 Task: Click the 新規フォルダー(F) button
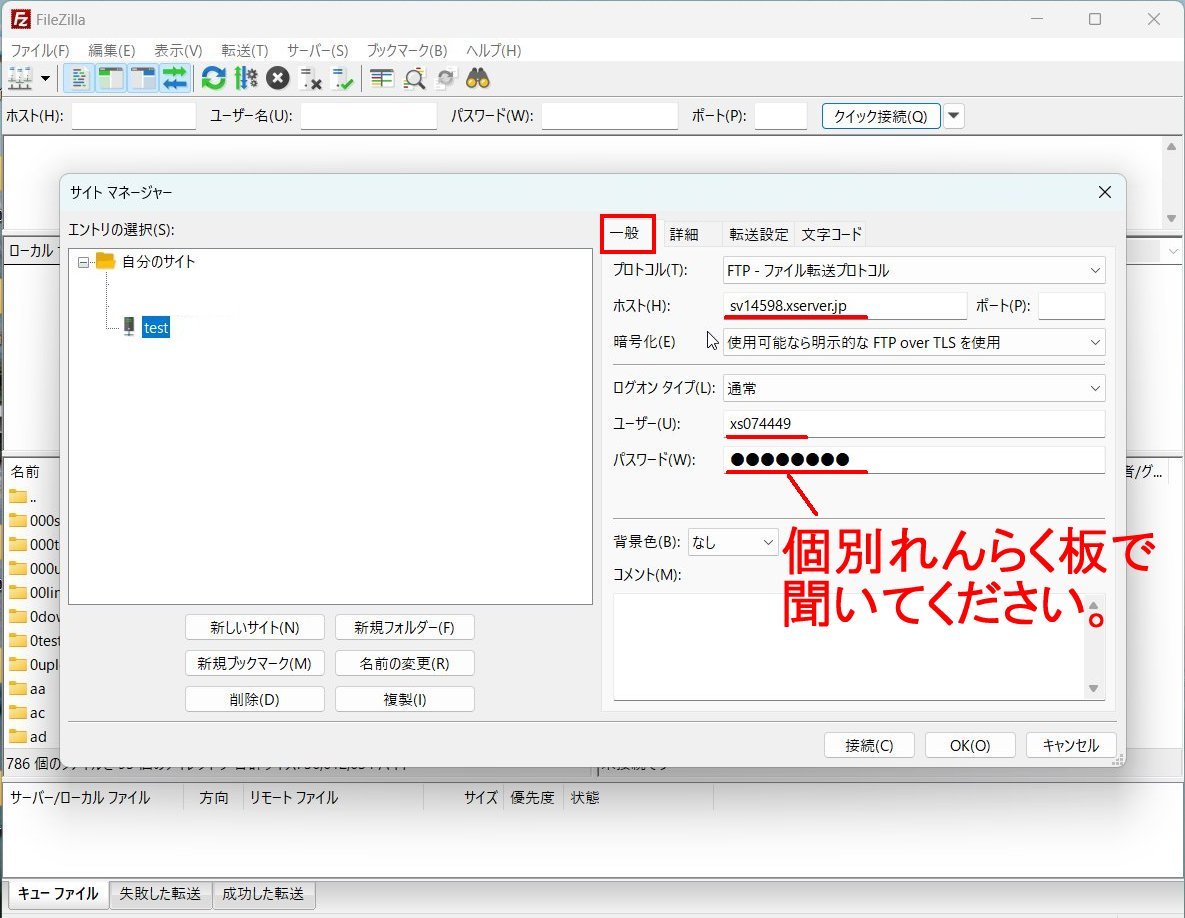(x=404, y=627)
